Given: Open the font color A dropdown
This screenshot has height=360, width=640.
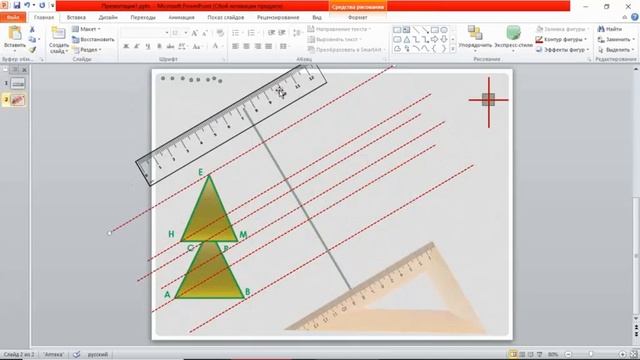Looking at the screenshot, I should point(217,47).
